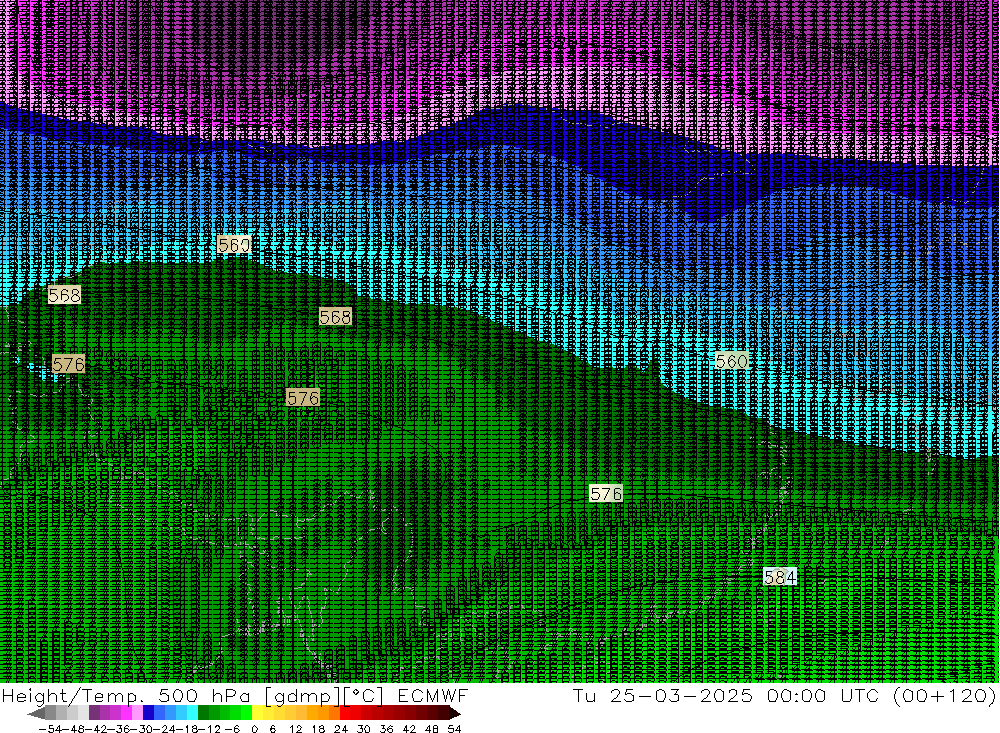The width and height of the screenshot is (1000, 733).
Task: Click the dark maroon right arrow cap of colorbar
Action: 455,712
